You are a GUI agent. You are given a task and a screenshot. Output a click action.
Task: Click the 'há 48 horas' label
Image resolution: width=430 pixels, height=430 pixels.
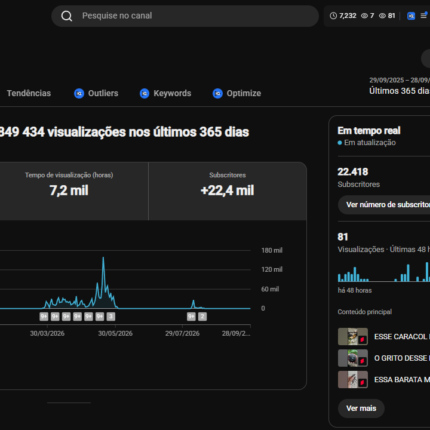tap(355, 290)
